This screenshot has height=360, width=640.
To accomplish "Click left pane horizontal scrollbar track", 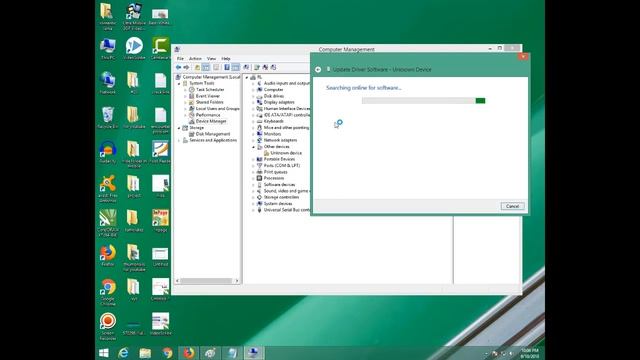I will 206,281.
